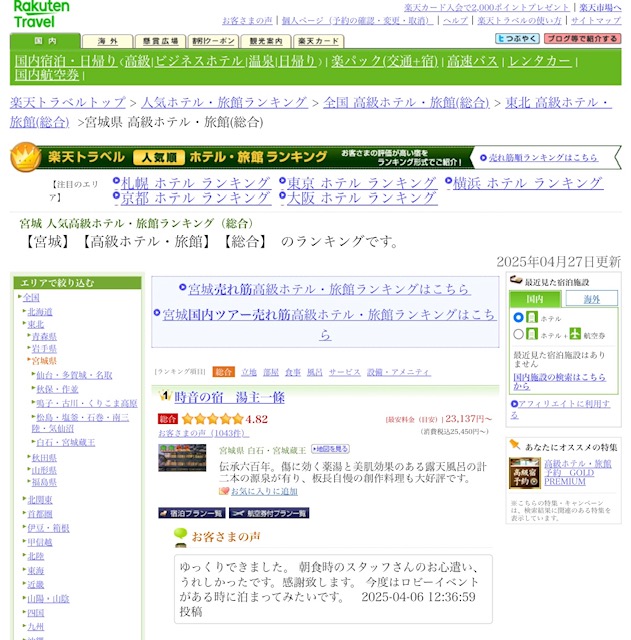The width and height of the screenshot is (631, 640).
Task: Click the Rakuten Travel logo
Action: point(42,14)
